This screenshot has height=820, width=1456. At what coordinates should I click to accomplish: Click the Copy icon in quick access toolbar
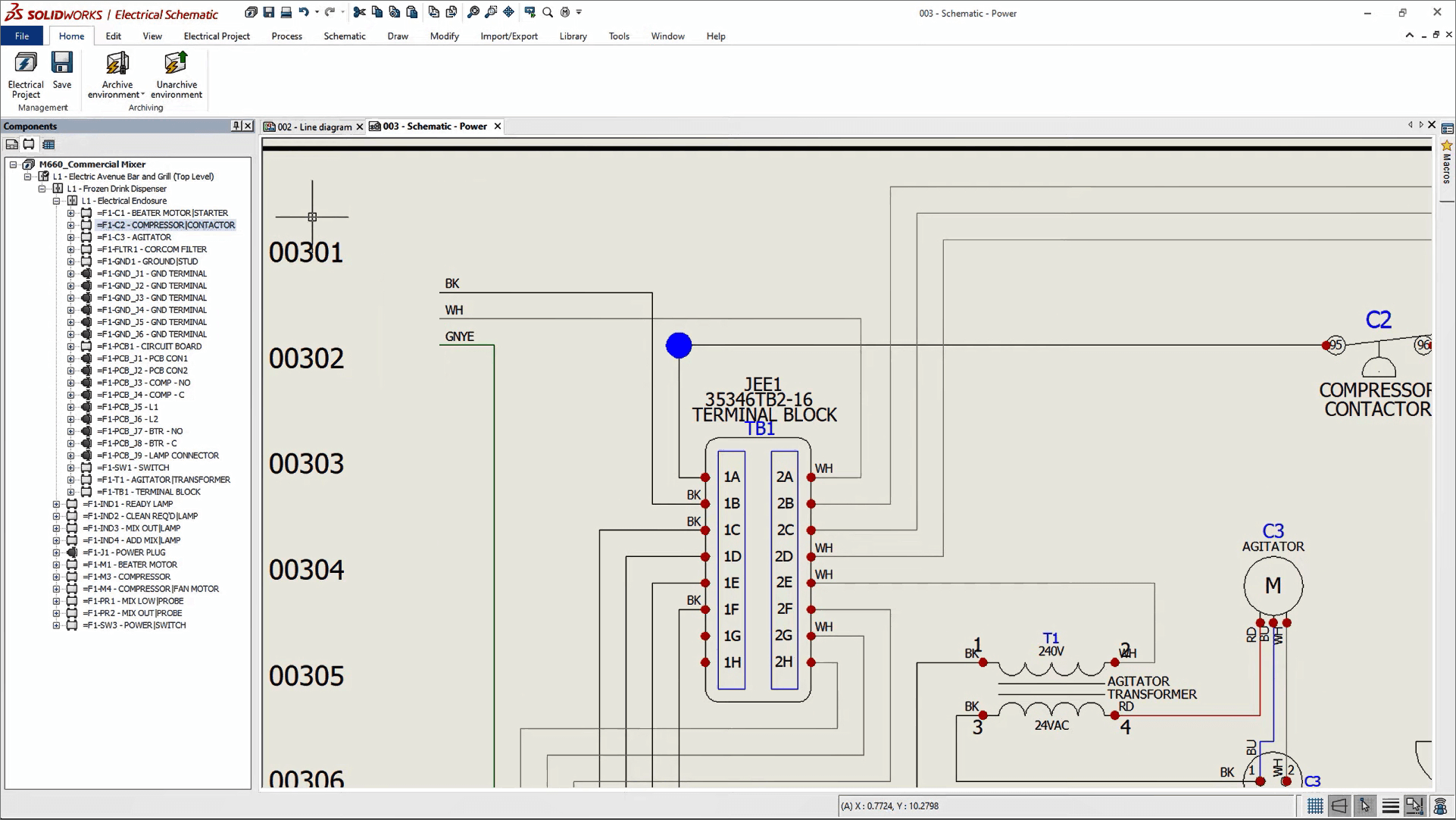coord(377,12)
